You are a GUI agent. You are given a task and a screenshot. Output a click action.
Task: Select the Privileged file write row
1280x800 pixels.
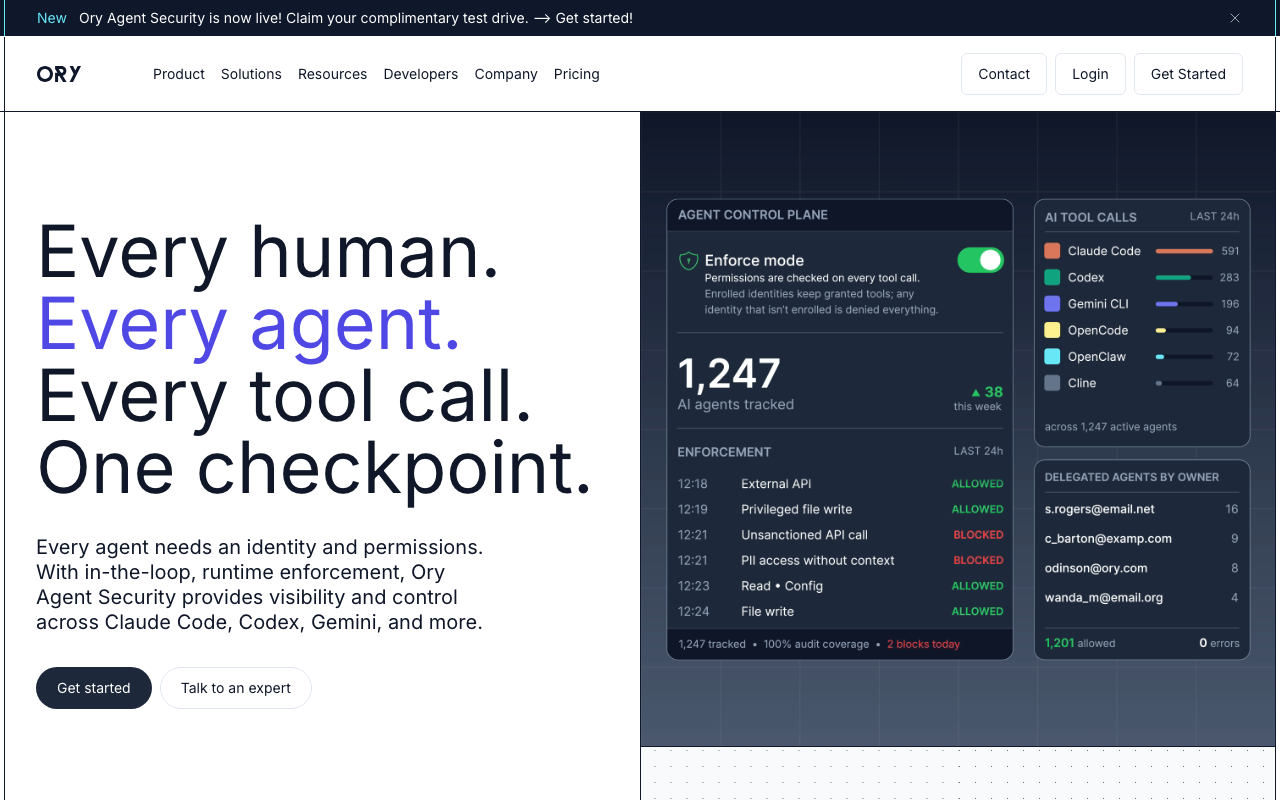coord(840,509)
